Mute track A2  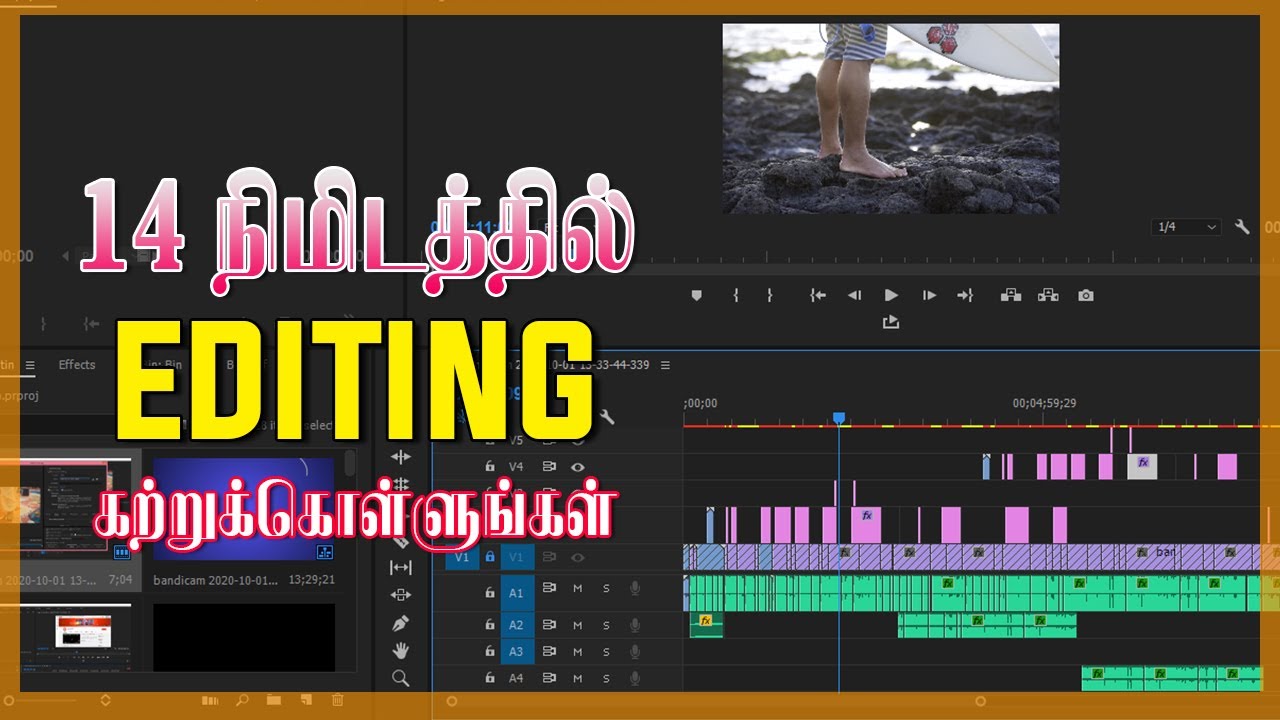[577, 625]
